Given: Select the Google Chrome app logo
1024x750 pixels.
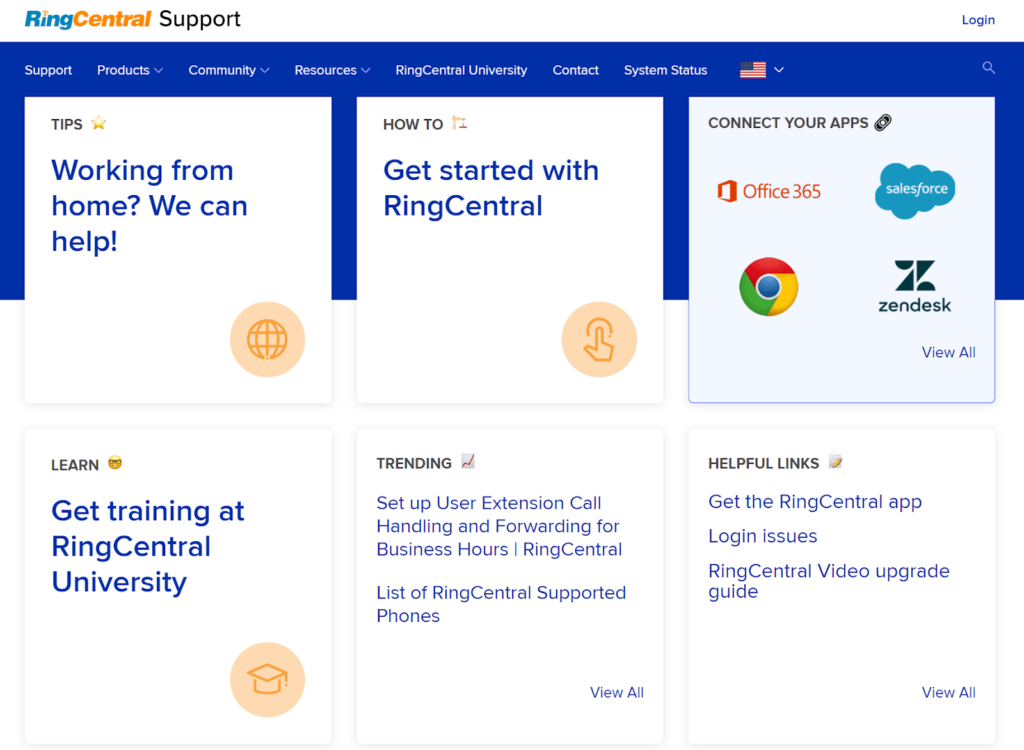Looking at the screenshot, I should click(x=769, y=287).
